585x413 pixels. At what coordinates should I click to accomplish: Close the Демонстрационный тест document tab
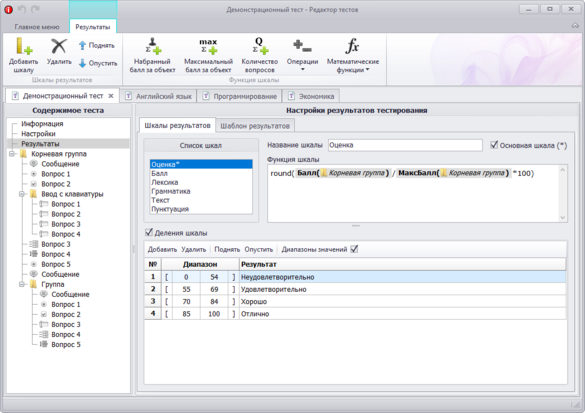tap(111, 96)
